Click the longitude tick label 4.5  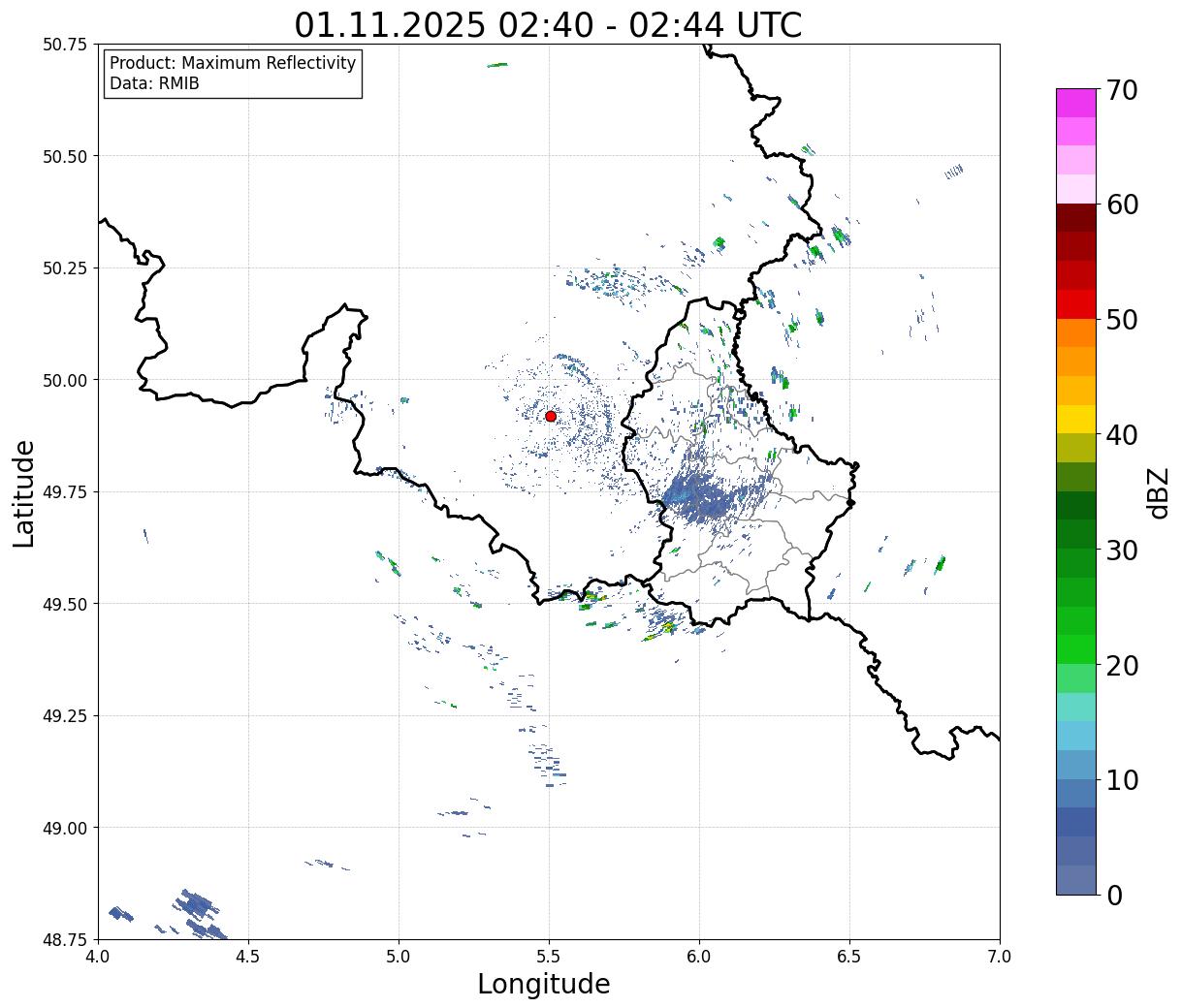tap(248, 956)
